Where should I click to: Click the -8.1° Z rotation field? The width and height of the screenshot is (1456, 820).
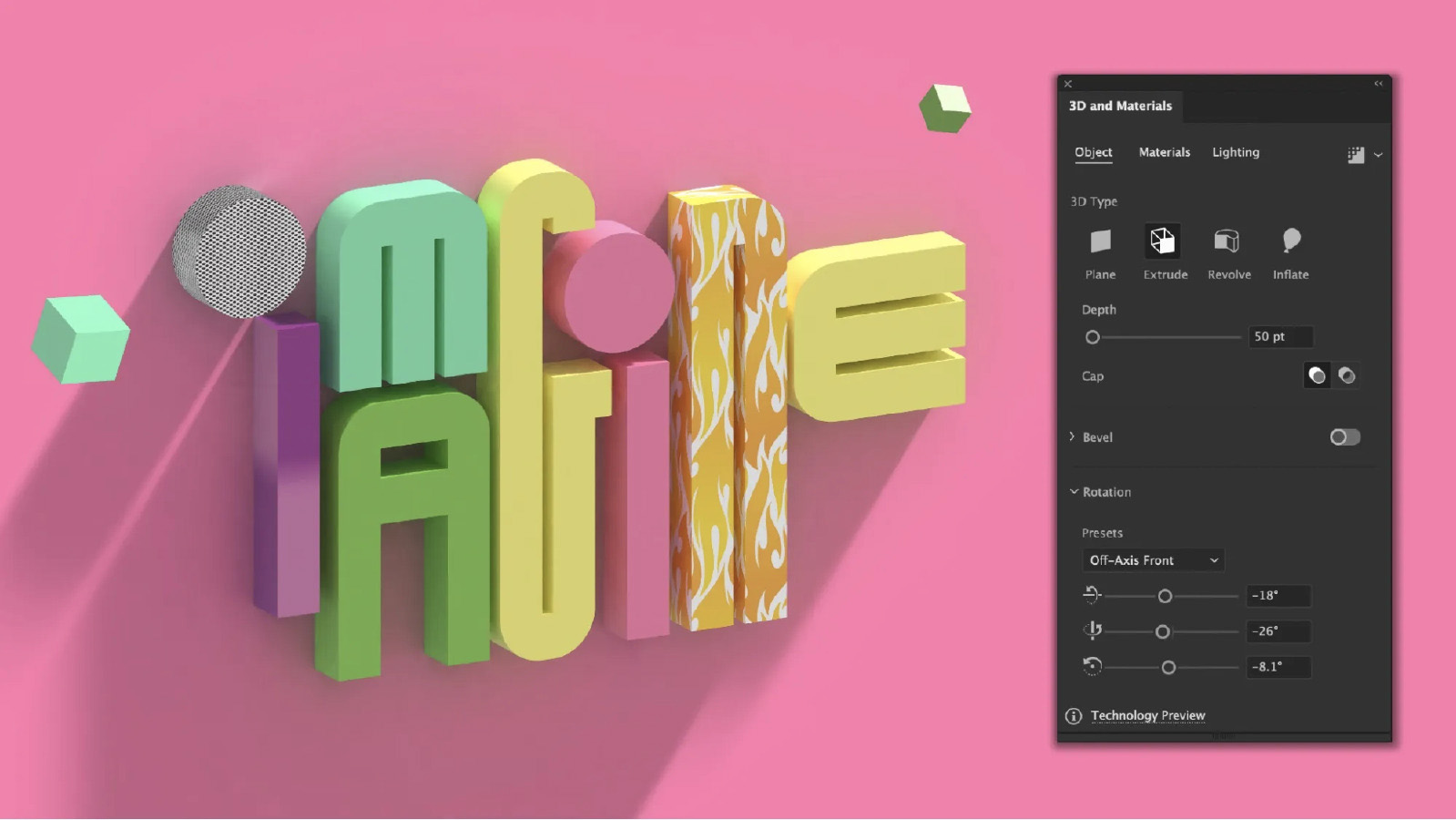tap(1278, 666)
